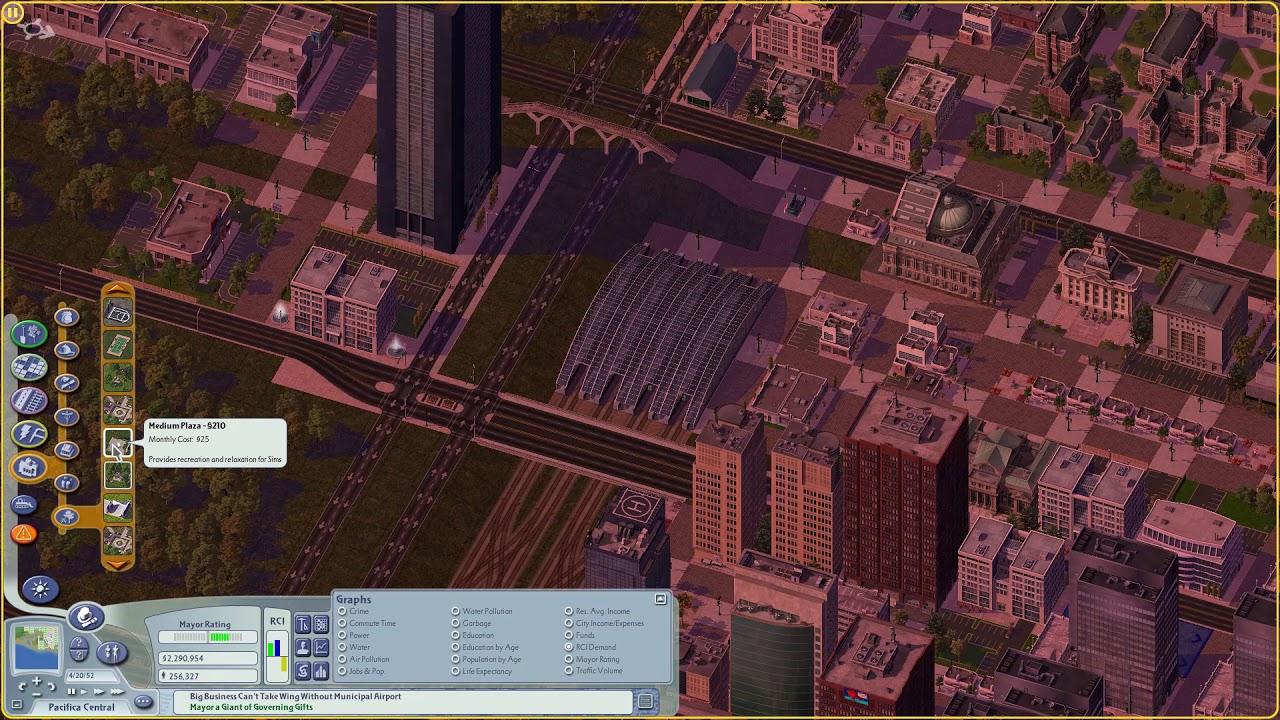Open the budget Simoleon panel

pos(303,671)
